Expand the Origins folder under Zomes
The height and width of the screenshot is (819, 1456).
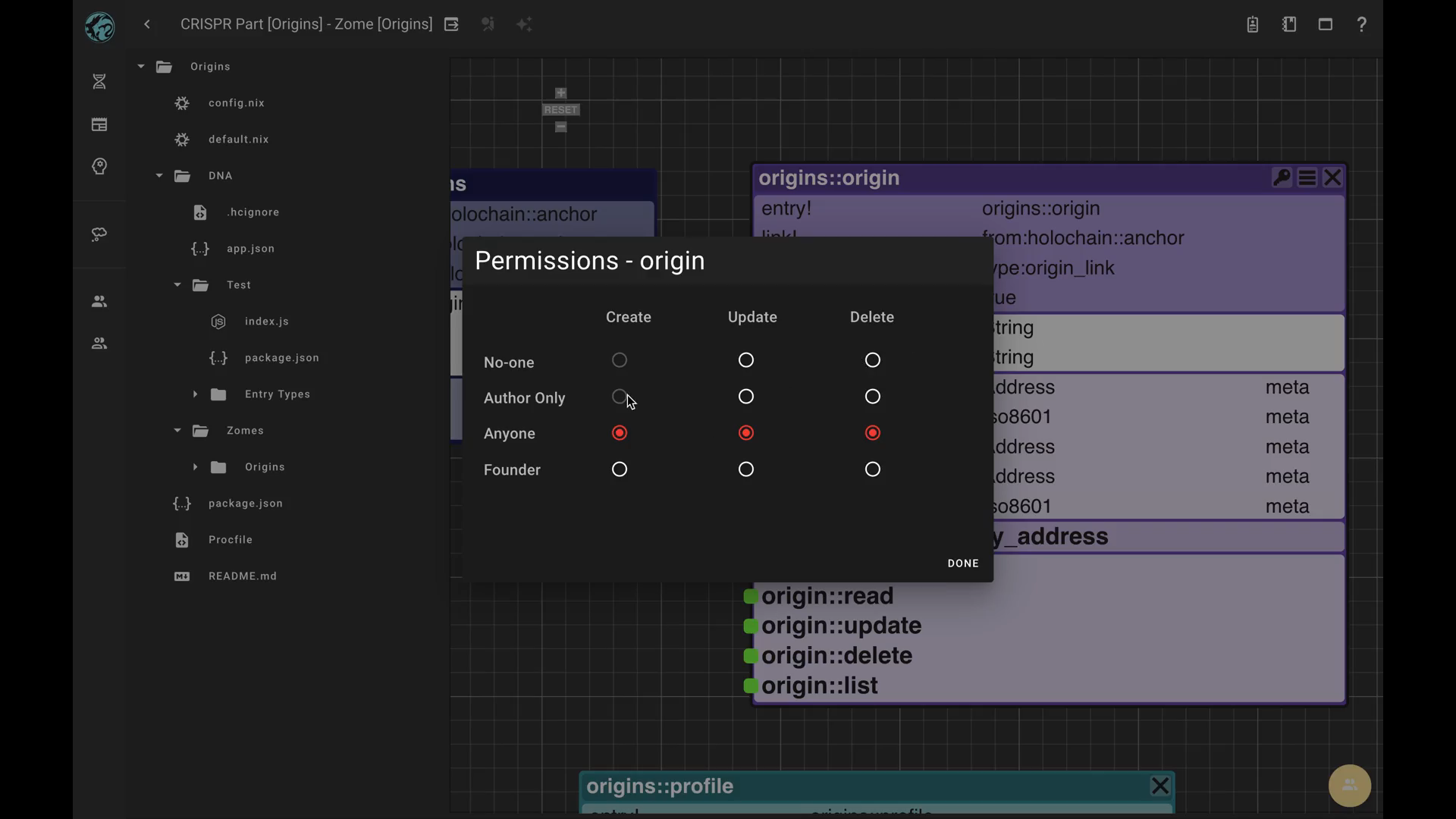[195, 467]
